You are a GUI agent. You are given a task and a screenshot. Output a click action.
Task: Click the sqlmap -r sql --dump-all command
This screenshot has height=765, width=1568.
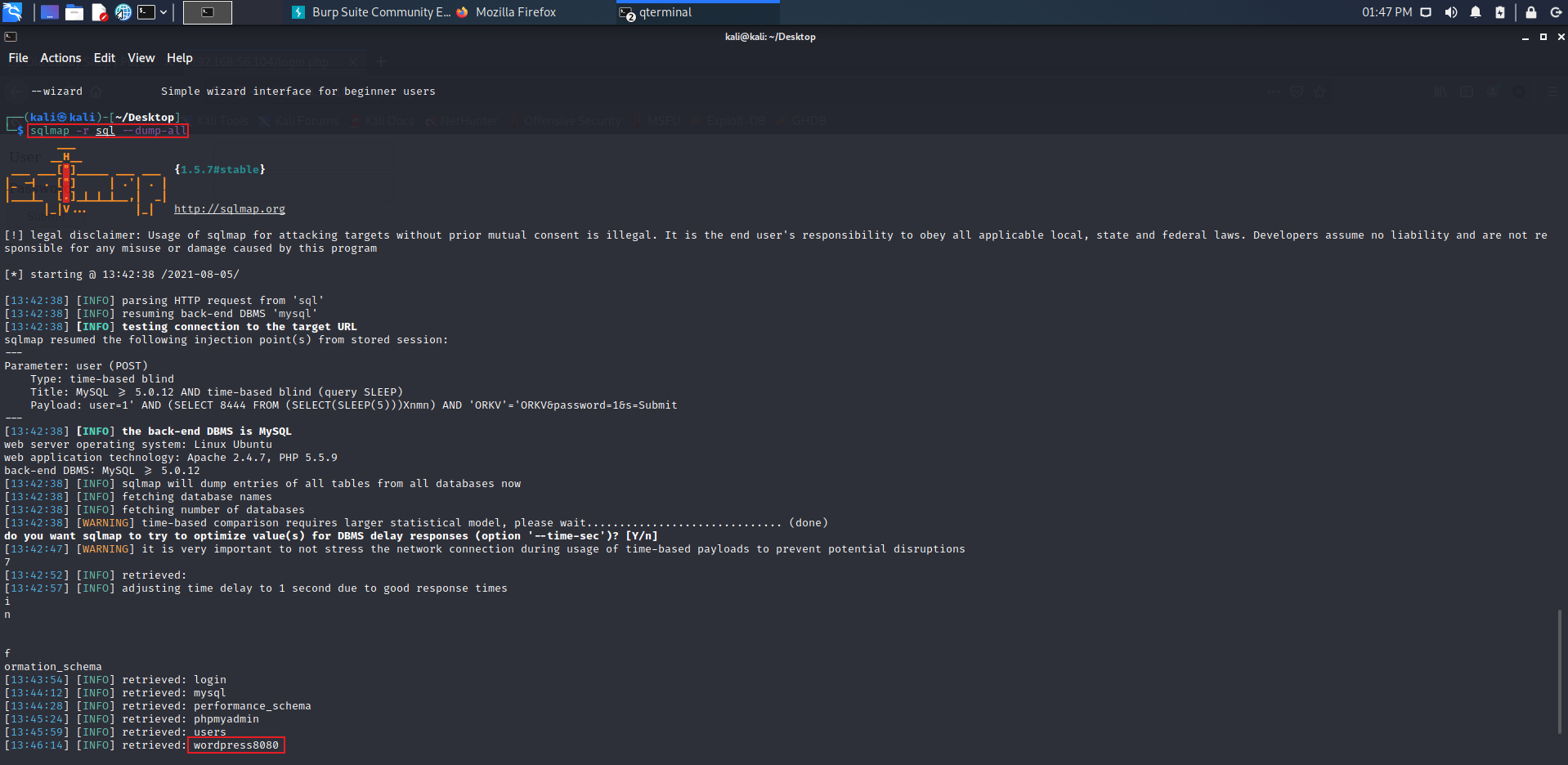[108, 131]
